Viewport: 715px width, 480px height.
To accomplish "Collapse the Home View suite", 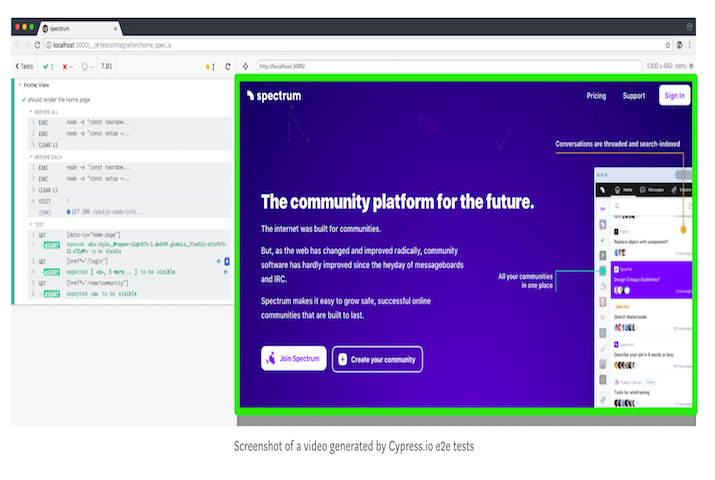I will pos(17,85).
